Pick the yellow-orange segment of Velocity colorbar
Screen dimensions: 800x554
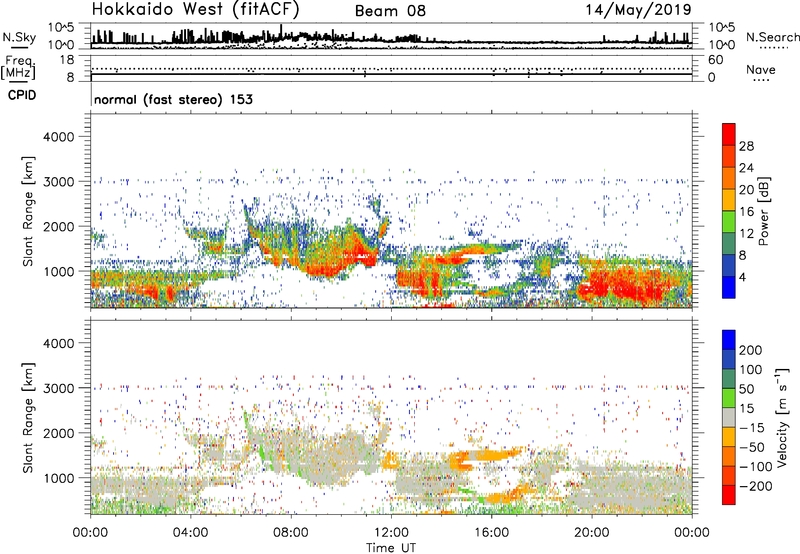pos(729,437)
